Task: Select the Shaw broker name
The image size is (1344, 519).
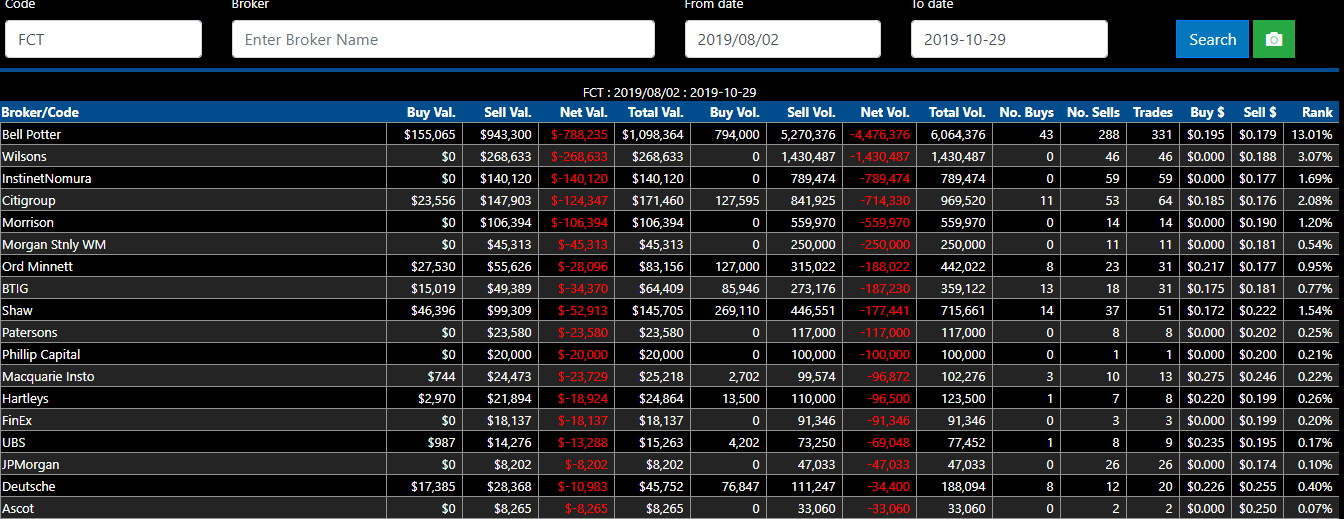Action: (17, 310)
